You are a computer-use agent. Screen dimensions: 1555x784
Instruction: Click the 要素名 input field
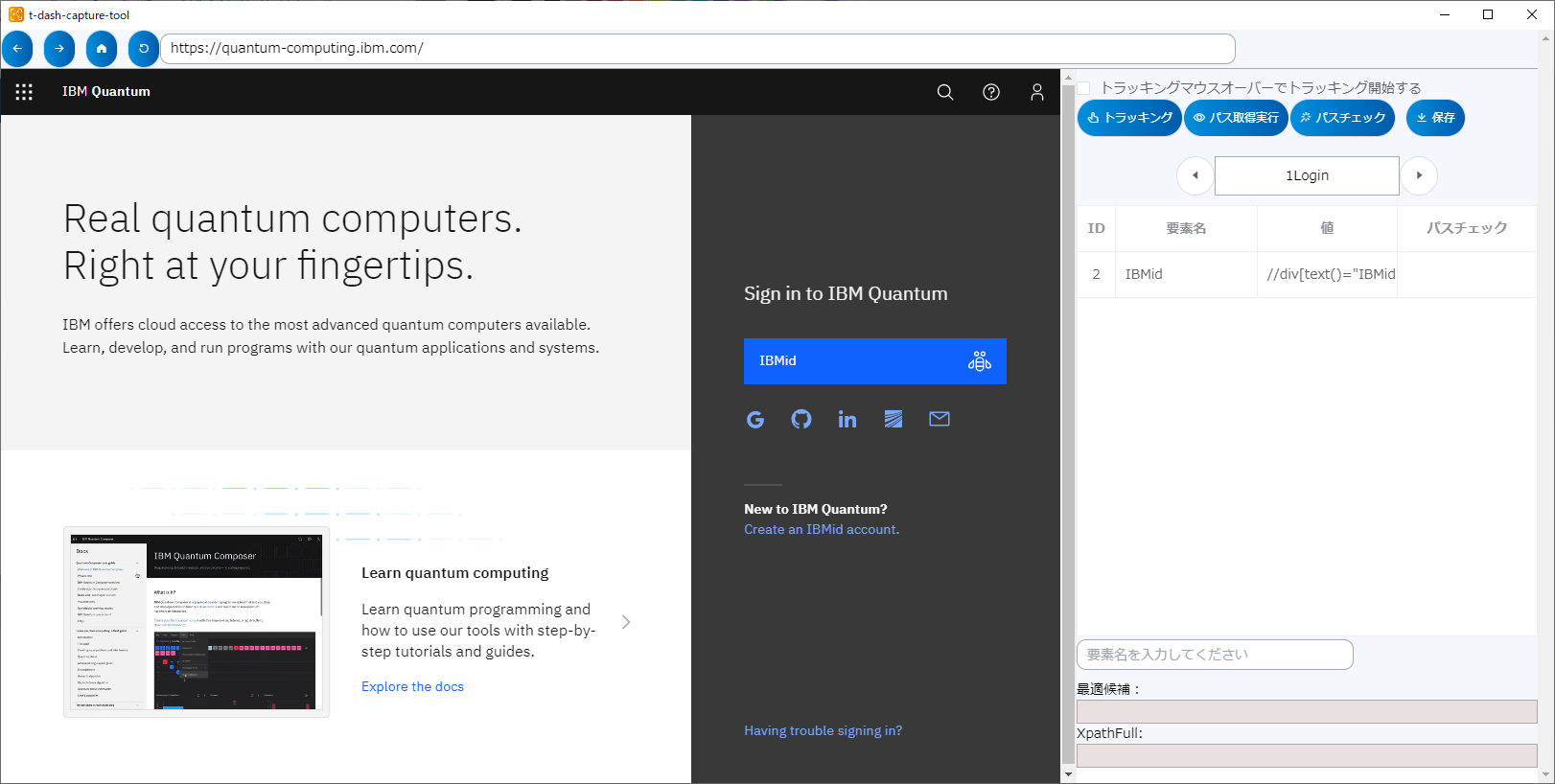click(1215, 655)
